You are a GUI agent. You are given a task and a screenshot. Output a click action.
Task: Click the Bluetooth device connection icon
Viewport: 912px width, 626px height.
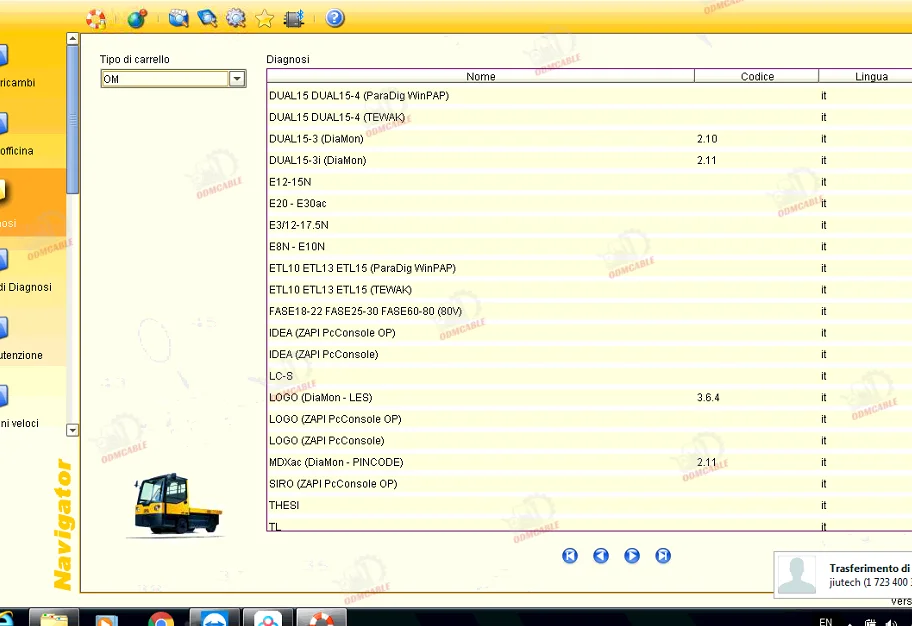coord(292,18)
